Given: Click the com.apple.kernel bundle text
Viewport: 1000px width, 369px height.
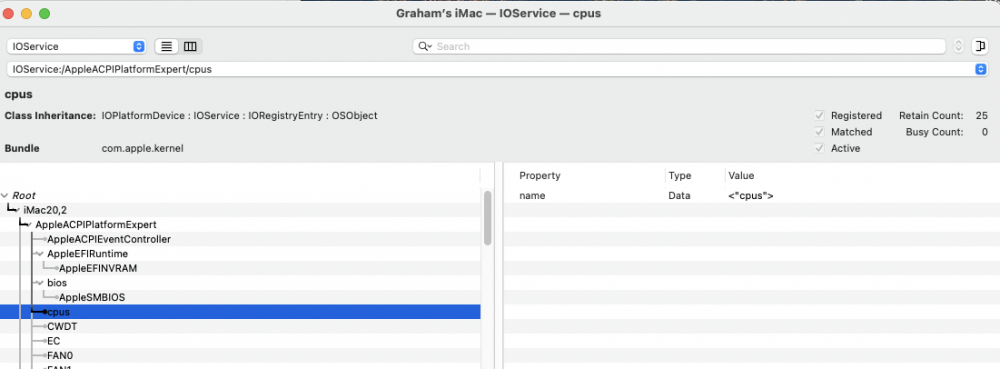Looking at the screenshot, I should (x=143, y=148).
